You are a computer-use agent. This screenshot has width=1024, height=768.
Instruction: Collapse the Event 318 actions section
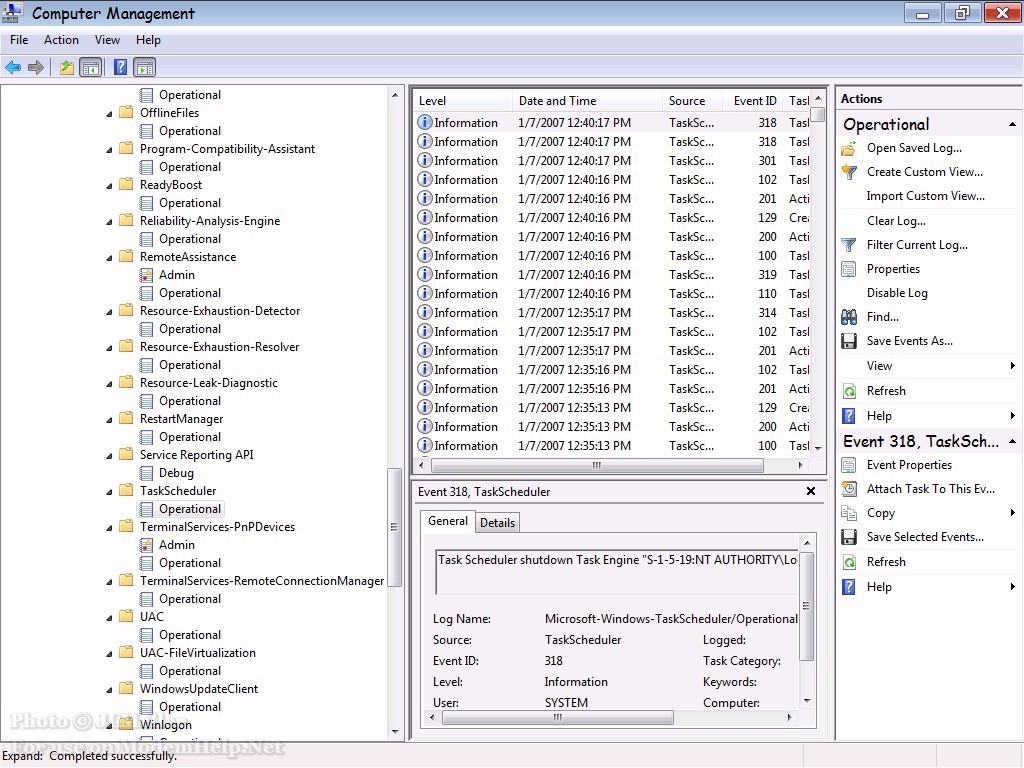pos(1012,441)
